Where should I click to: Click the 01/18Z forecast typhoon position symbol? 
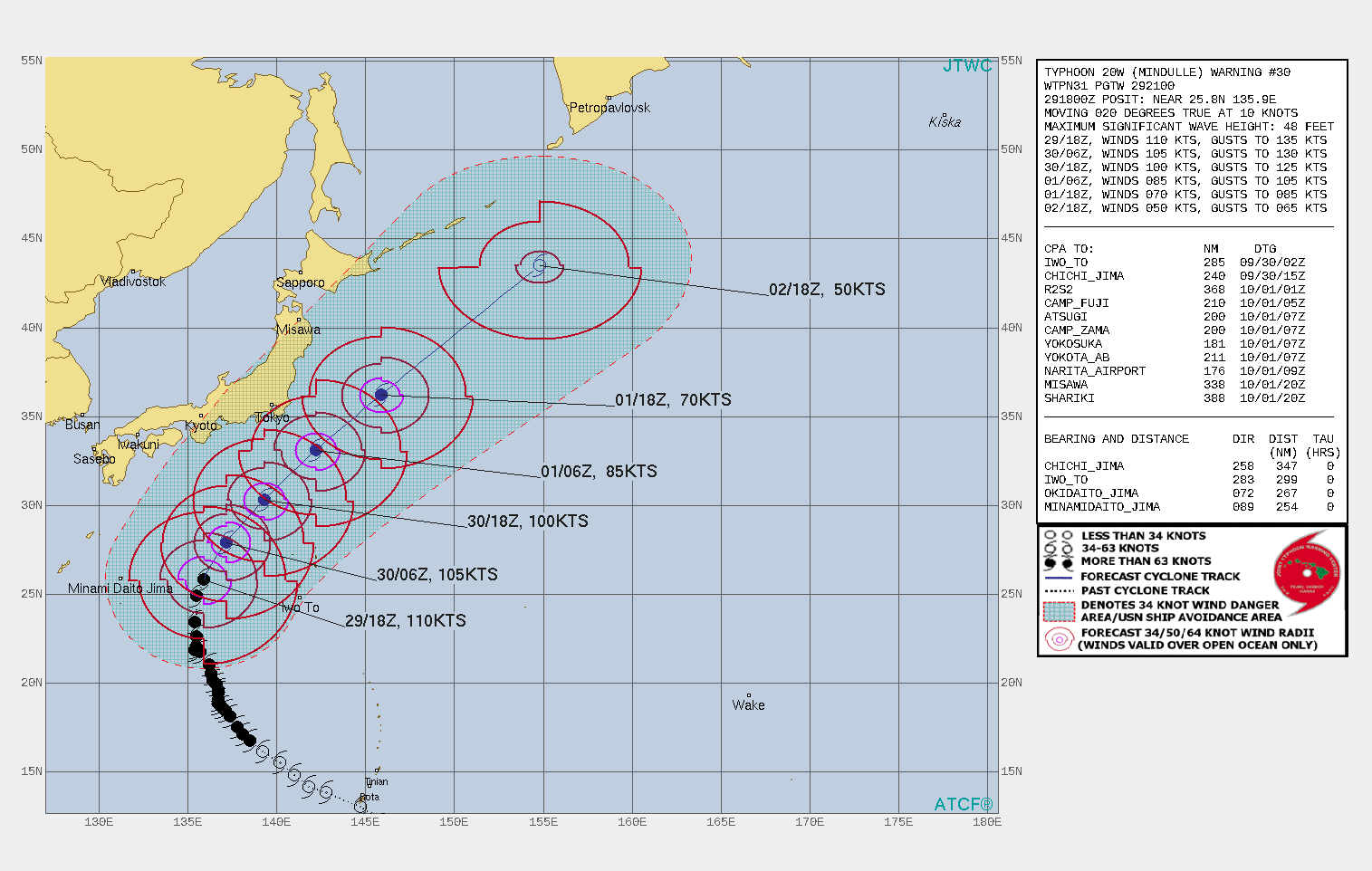(381, 395)
